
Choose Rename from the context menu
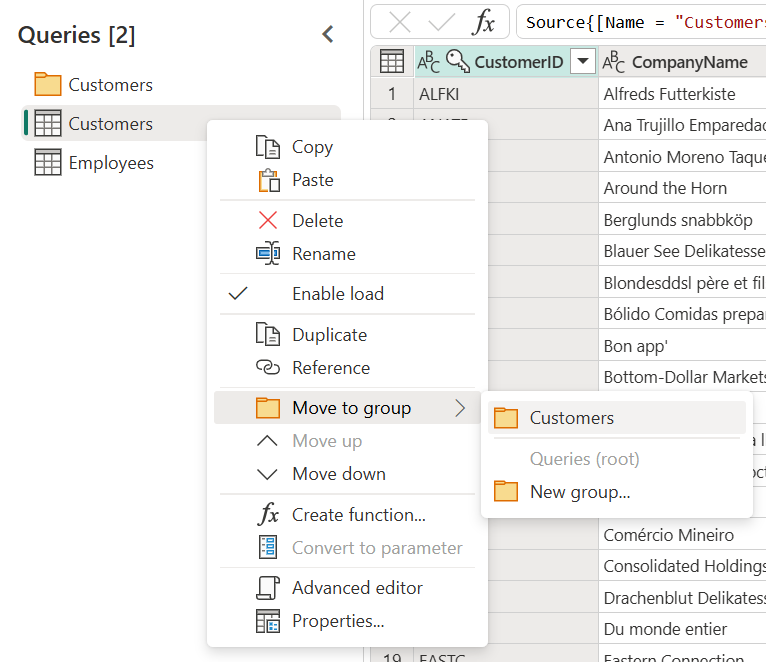point(347,254)
